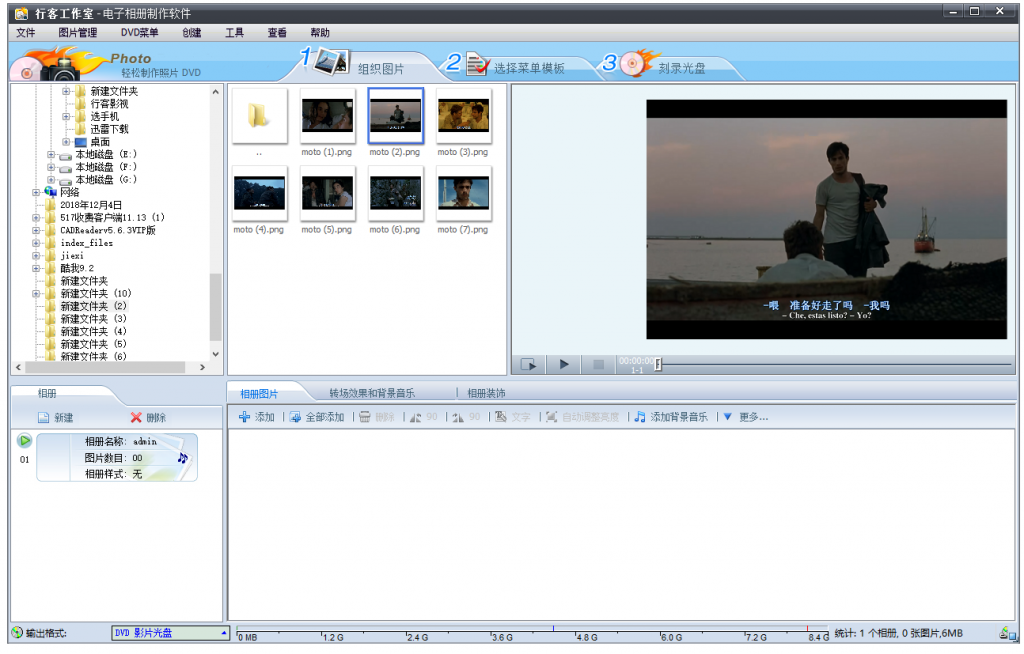The image size is (1024, 654).
Task: Switch to the 相册装饰 tab
Action: [487, 393]
